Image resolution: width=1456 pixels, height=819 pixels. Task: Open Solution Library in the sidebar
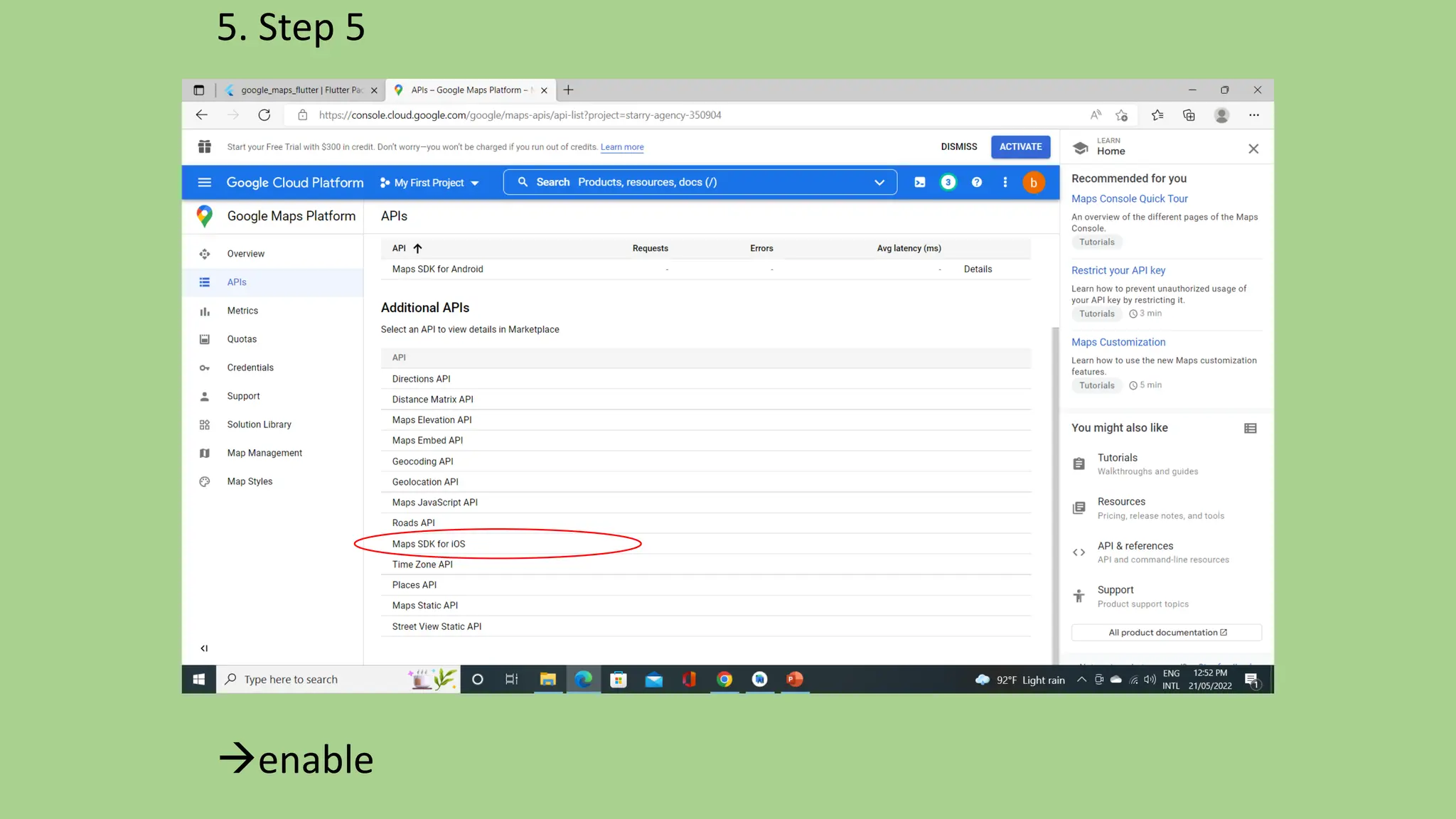point(273,424)
